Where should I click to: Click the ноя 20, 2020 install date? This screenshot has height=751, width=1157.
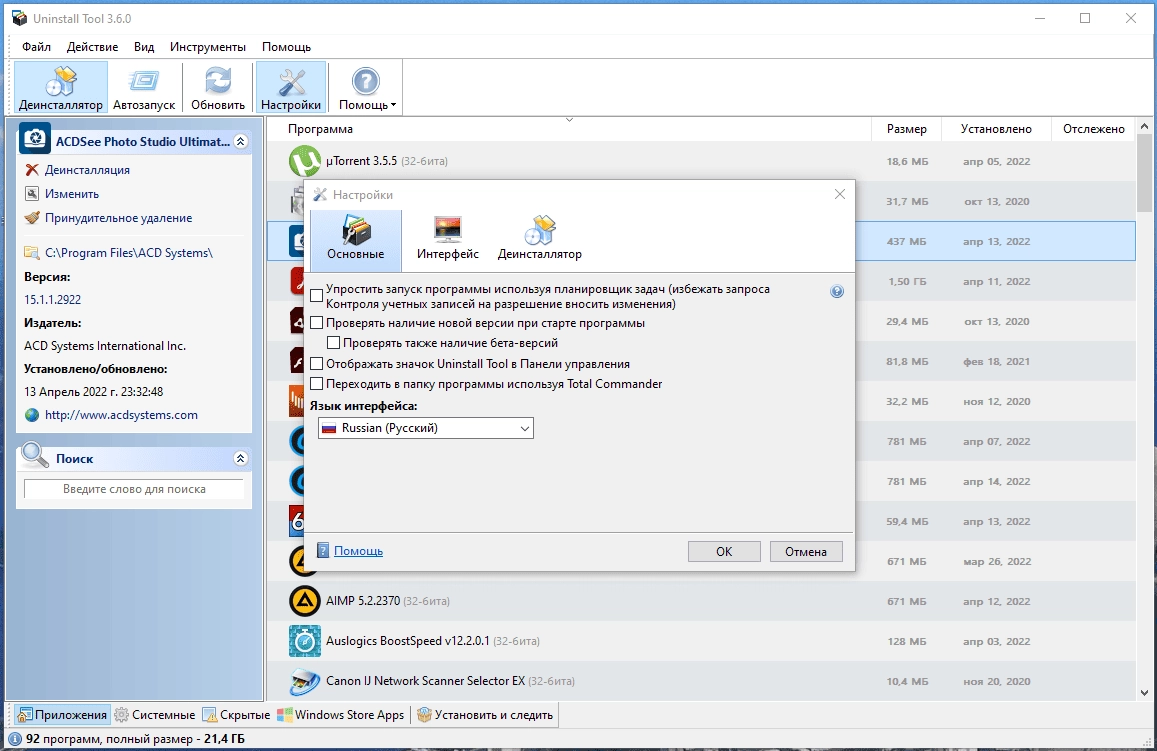point(996,682)
